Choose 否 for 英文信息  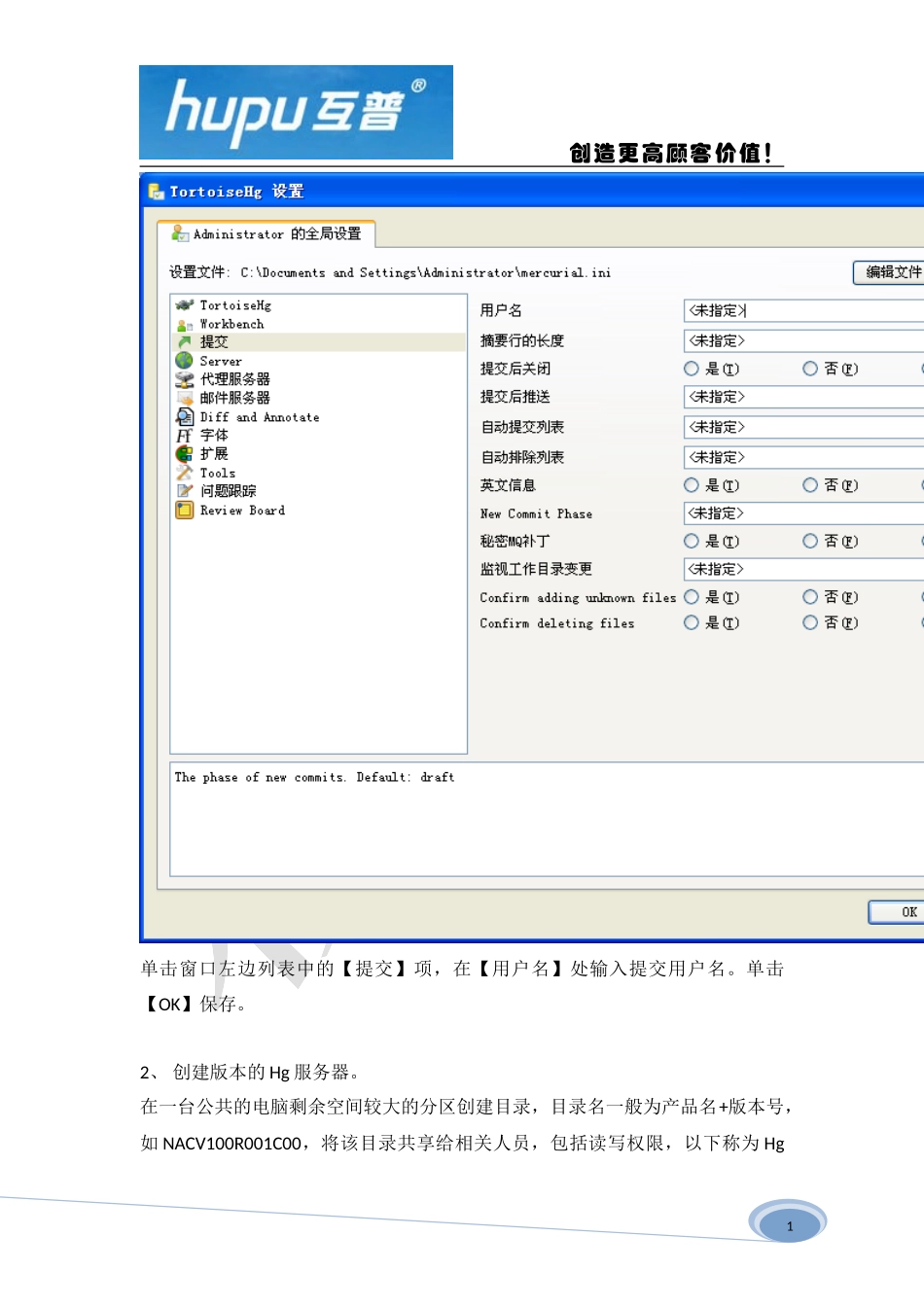coord(810,485)
